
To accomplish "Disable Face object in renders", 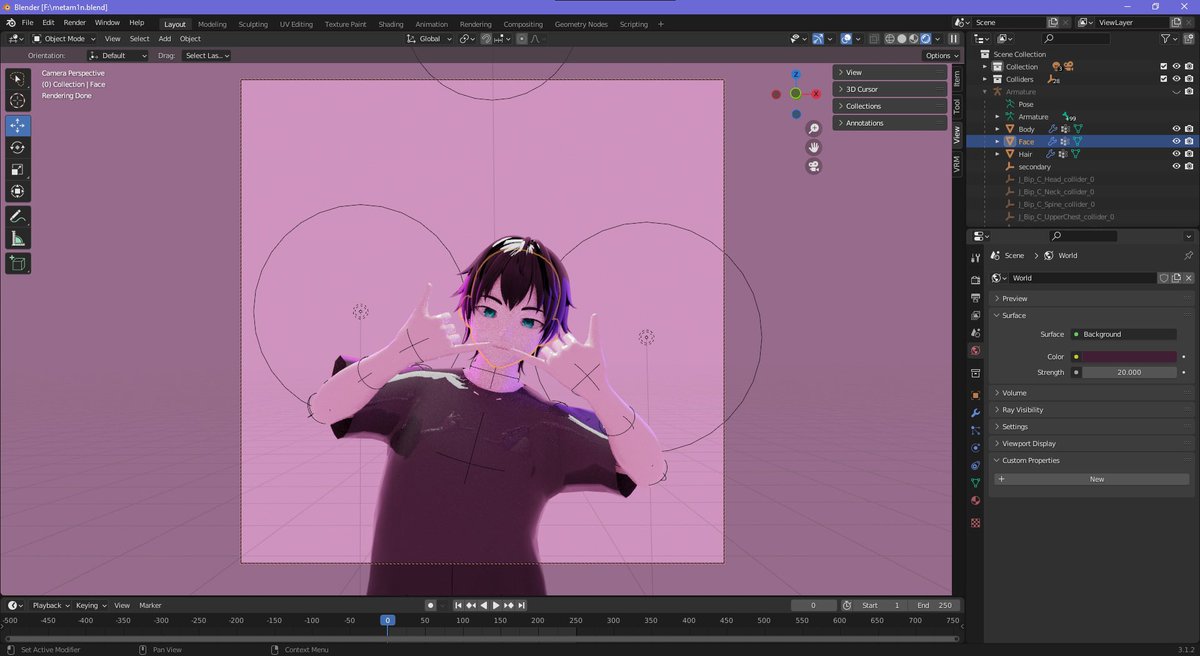I will [1189, 142].
